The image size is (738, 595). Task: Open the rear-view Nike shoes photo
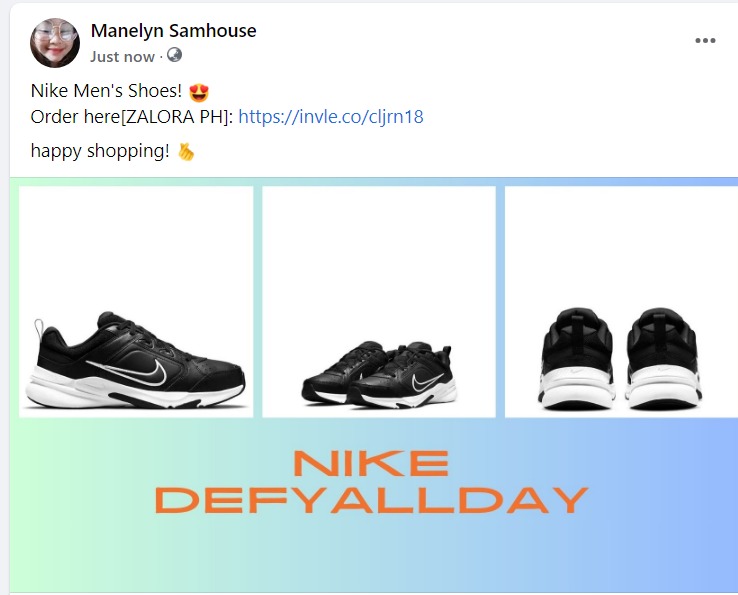(x=621, y=302)
